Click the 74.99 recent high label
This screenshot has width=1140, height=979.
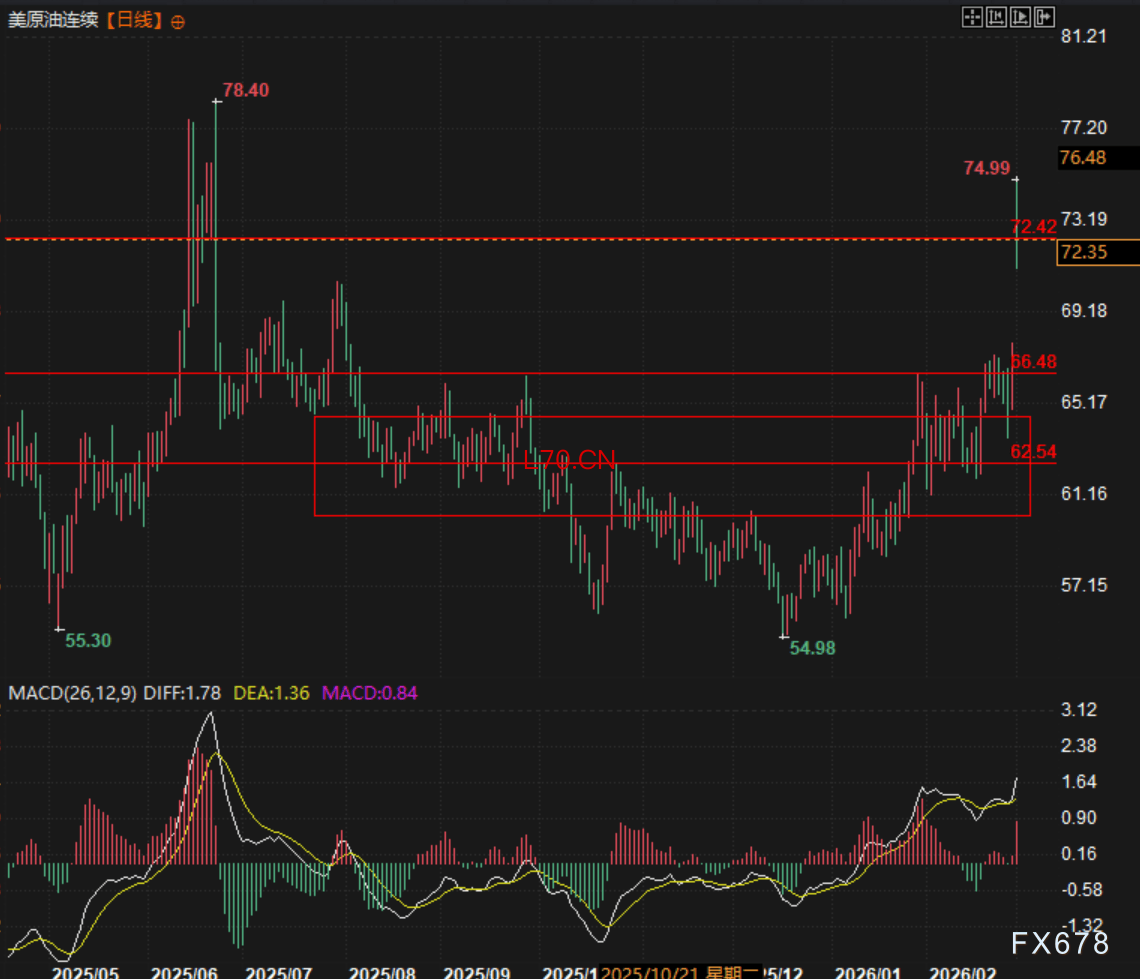pos(986,168)
